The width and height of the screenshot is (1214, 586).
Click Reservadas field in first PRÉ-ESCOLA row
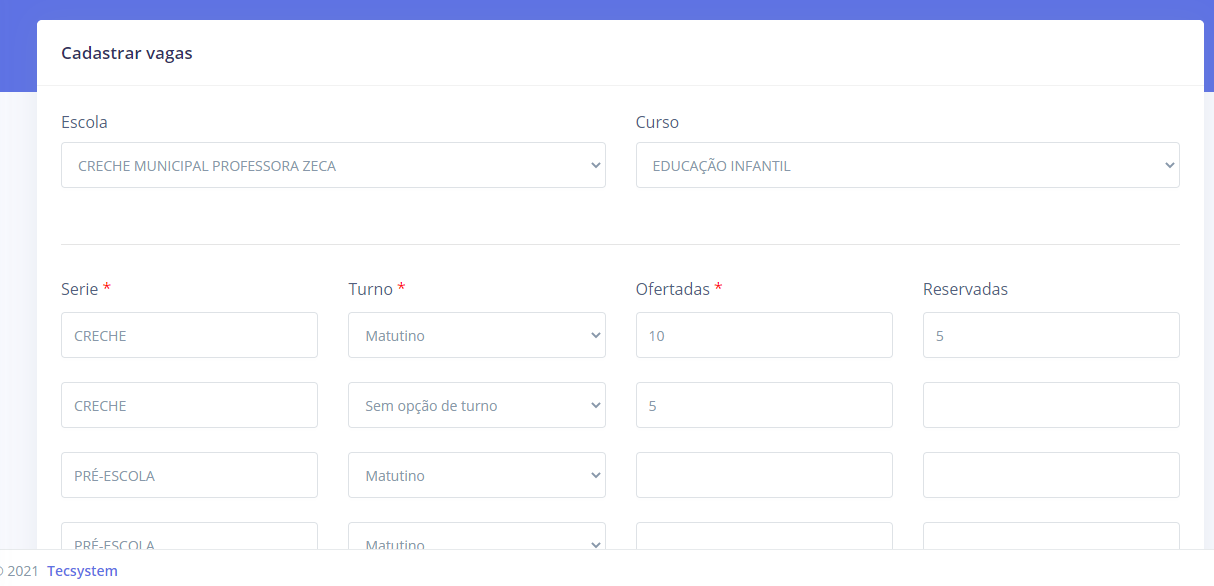pos(1051,475)
